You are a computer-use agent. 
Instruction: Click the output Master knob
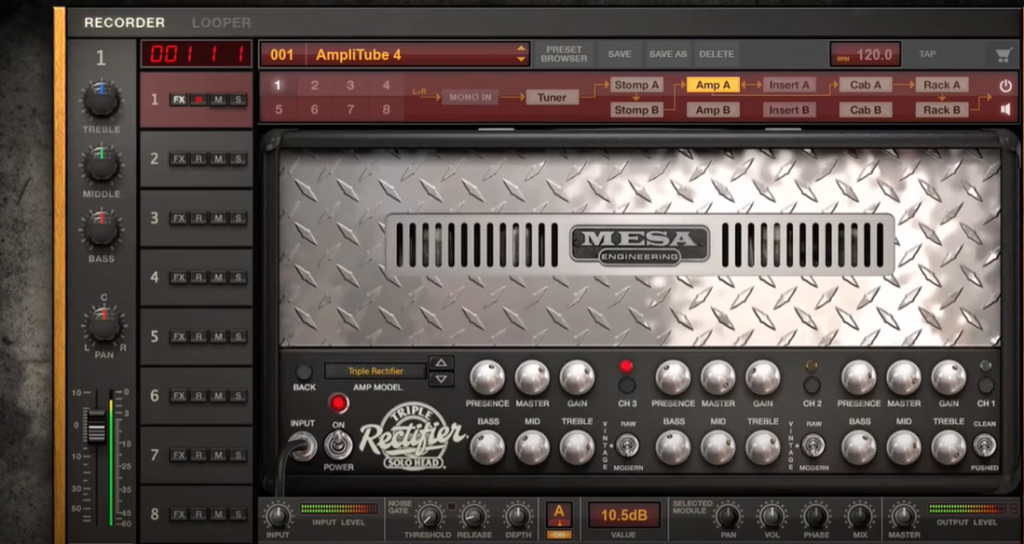point(904,516)
